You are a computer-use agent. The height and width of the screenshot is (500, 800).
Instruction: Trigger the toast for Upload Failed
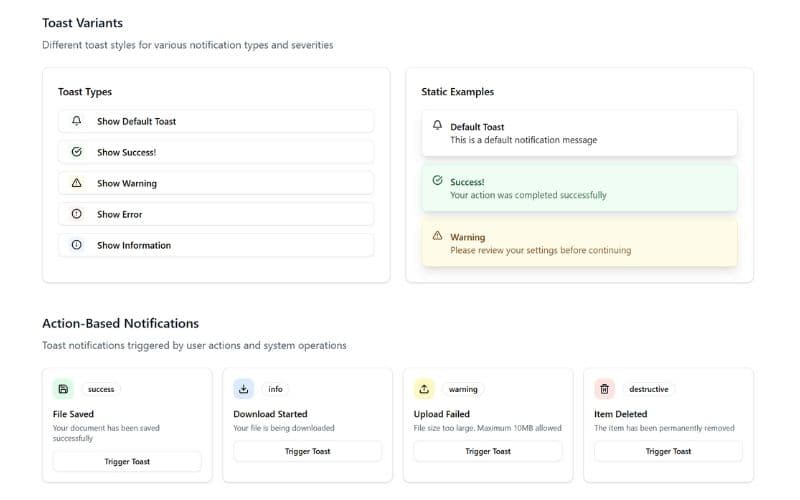click(x=488, y=451)
